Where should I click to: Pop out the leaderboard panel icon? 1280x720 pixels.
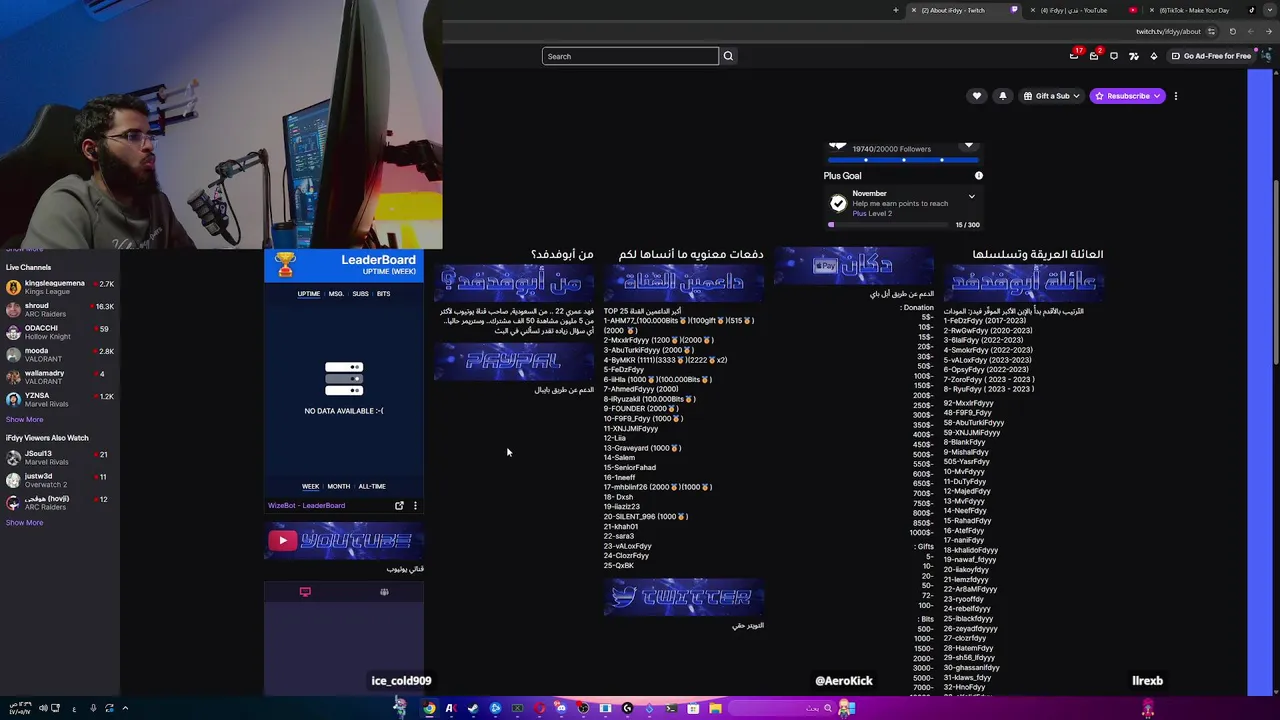399,506
